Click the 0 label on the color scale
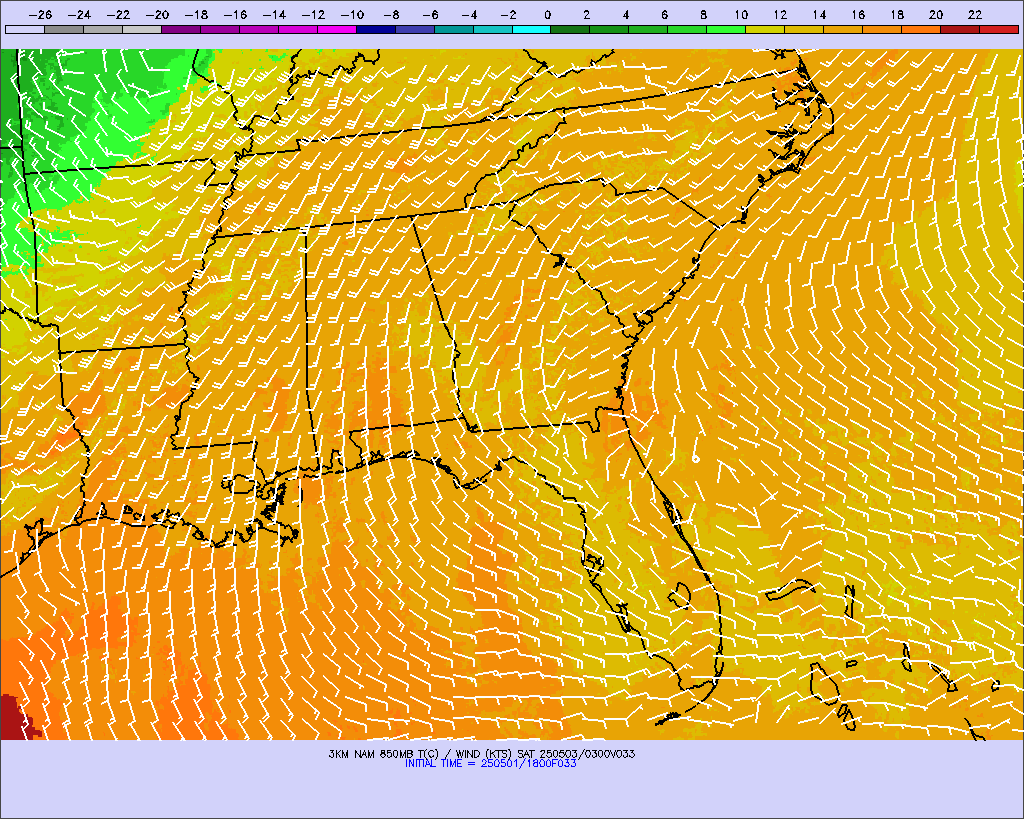This screenshot has width=1024, height=819. click(547, 15)
